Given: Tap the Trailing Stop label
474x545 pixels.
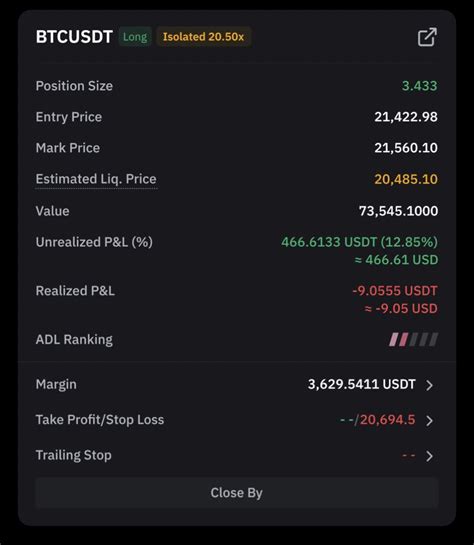Looking at the screenshot, I should pyautogui.click(x=74, y=455).
